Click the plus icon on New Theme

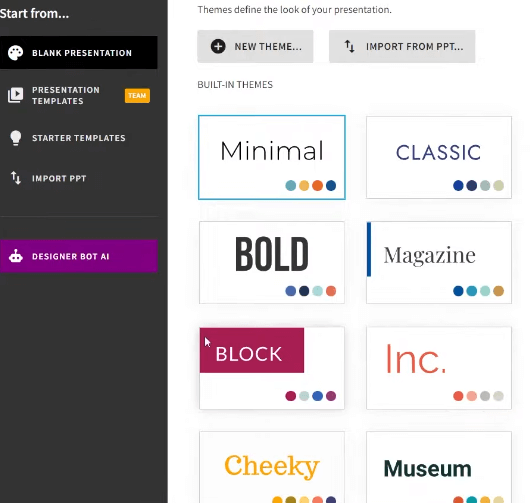click(218, 46)
